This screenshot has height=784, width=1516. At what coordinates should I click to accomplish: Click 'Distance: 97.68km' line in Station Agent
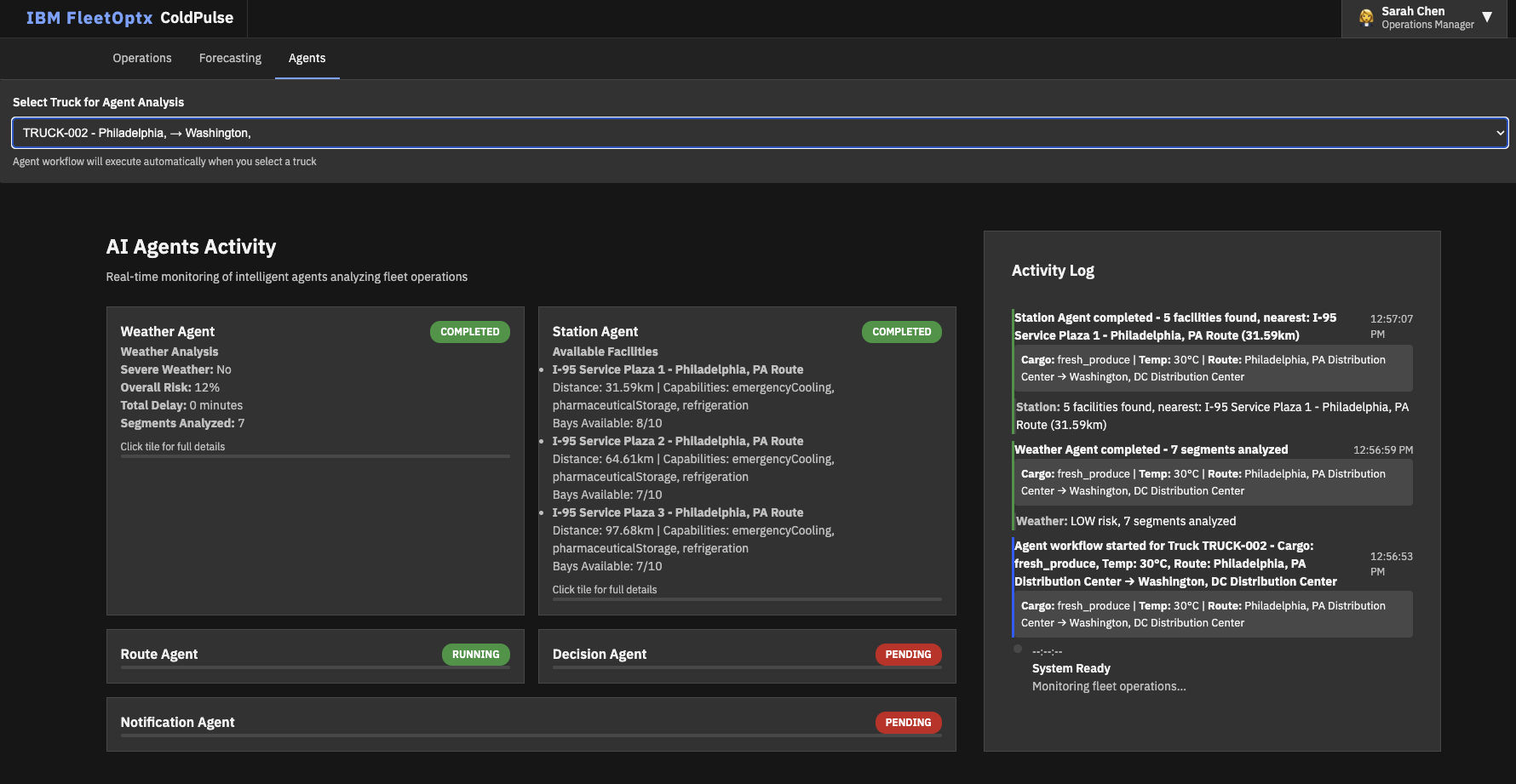(693, 530)
